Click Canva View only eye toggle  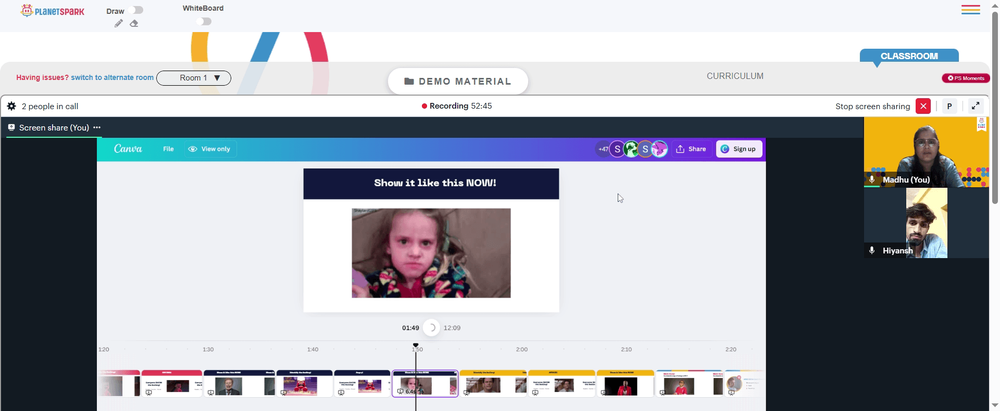coord(209,149)
